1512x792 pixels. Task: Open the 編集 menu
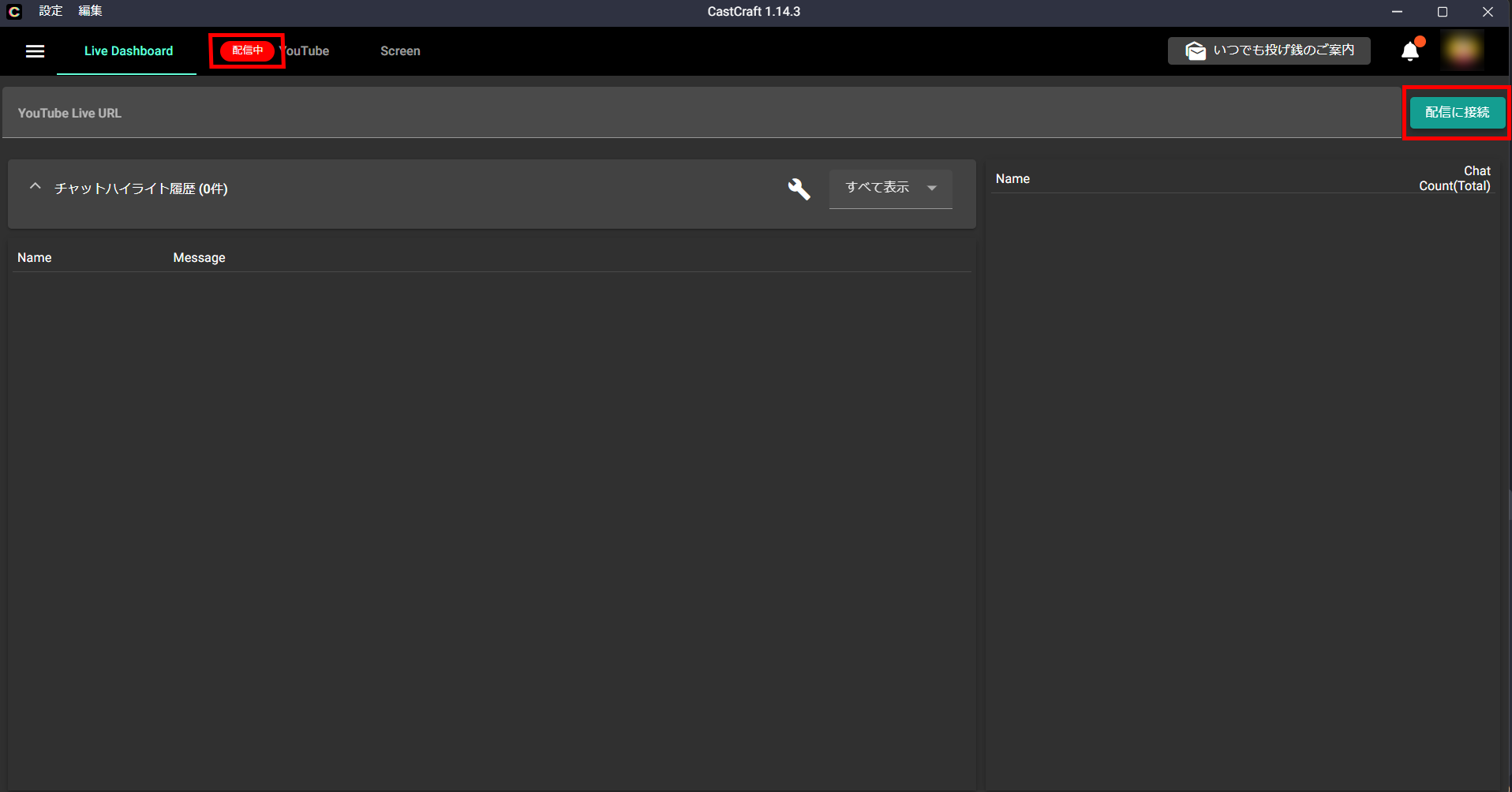pyautogui.click(x=90, y=11)
